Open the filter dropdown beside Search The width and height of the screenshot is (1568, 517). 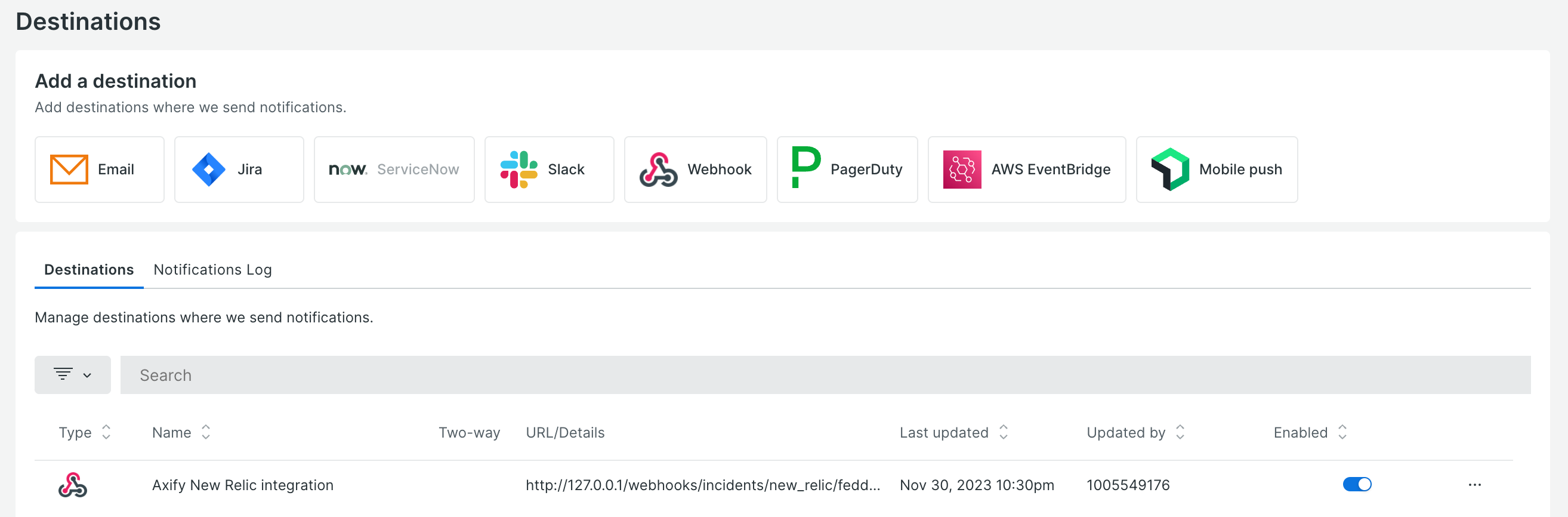pyautogui.click(x=72, y=375)
